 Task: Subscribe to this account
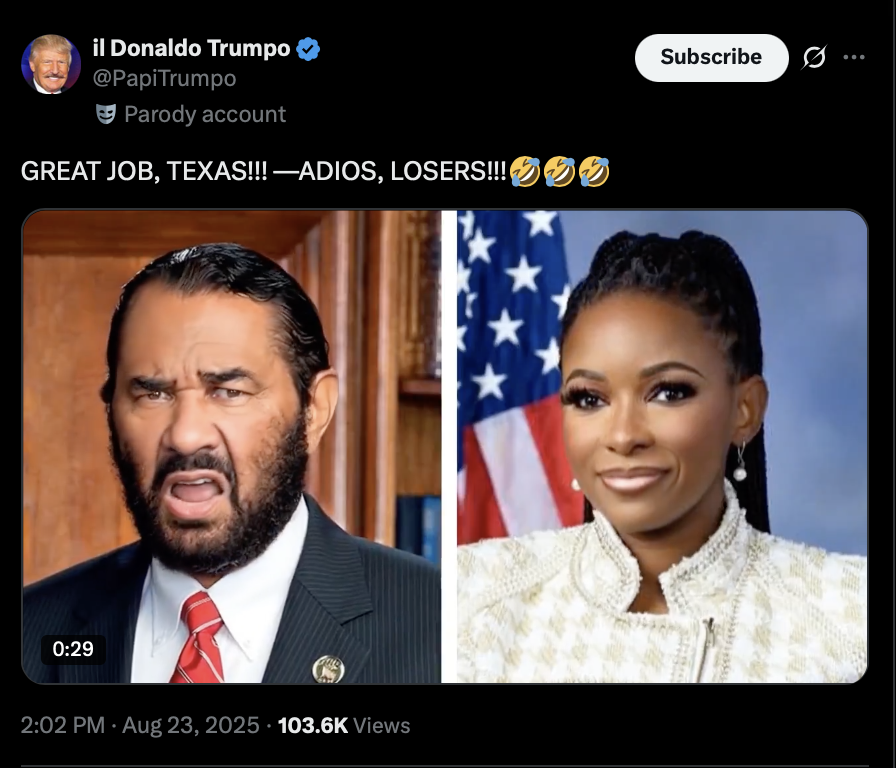(x=711, y=57)
